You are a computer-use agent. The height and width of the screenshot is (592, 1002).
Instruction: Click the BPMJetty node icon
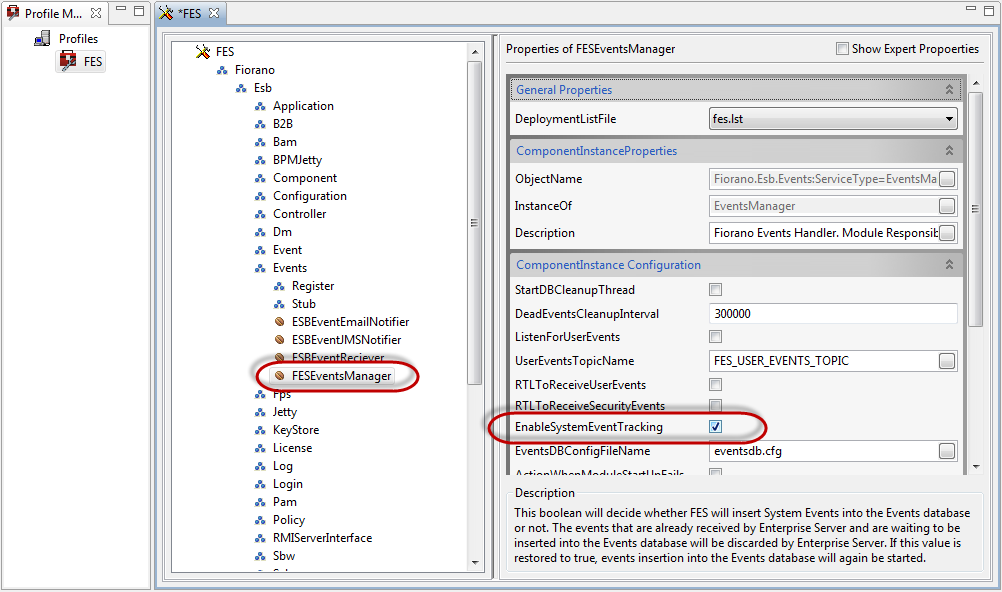coord(260,160)
